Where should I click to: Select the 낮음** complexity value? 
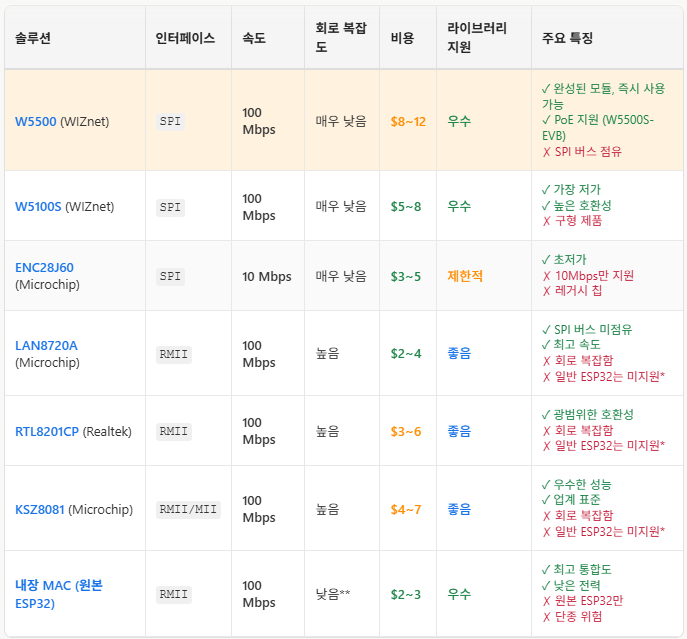point(333,594)
